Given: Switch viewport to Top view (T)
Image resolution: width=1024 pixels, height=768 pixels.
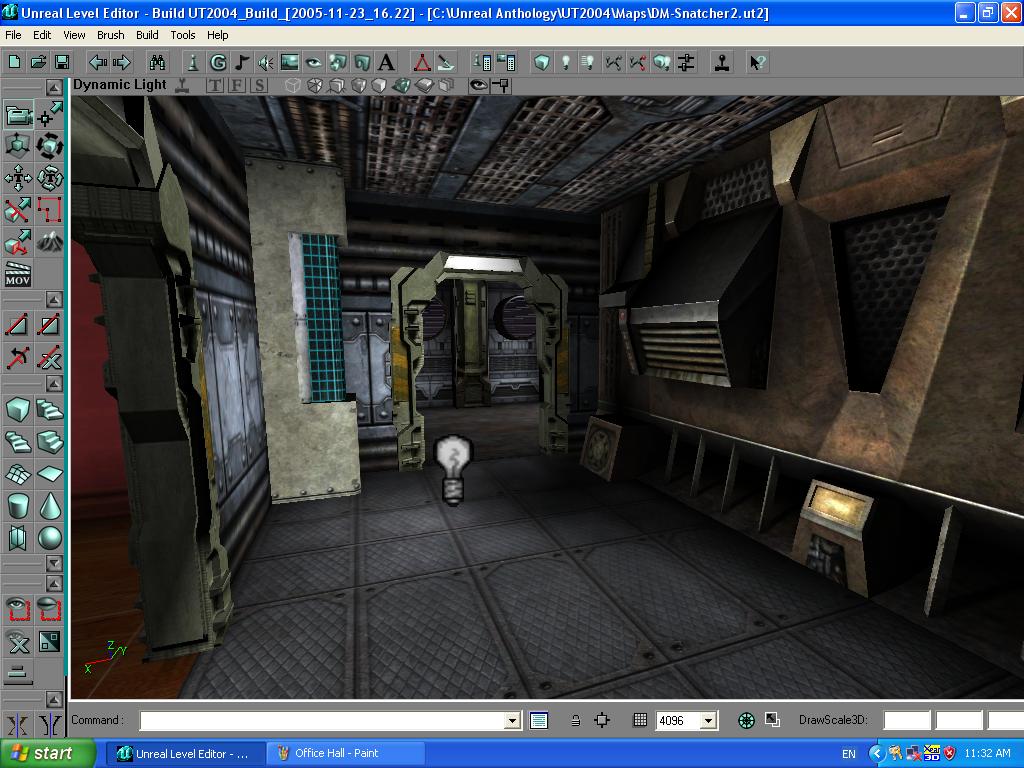Looking at the screenshot, I should tap(214, 86).
